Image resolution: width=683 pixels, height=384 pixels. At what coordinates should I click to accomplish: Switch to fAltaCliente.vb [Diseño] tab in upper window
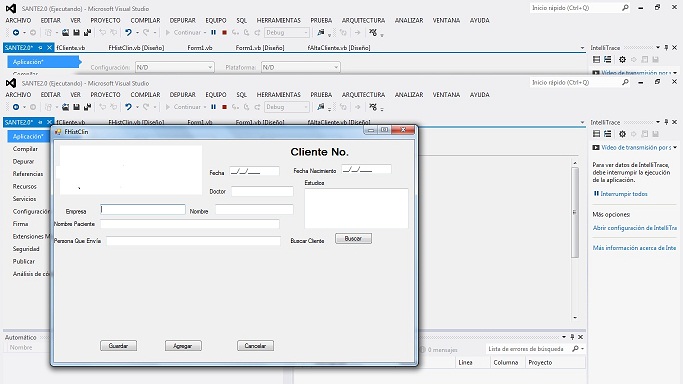(339, 48)
